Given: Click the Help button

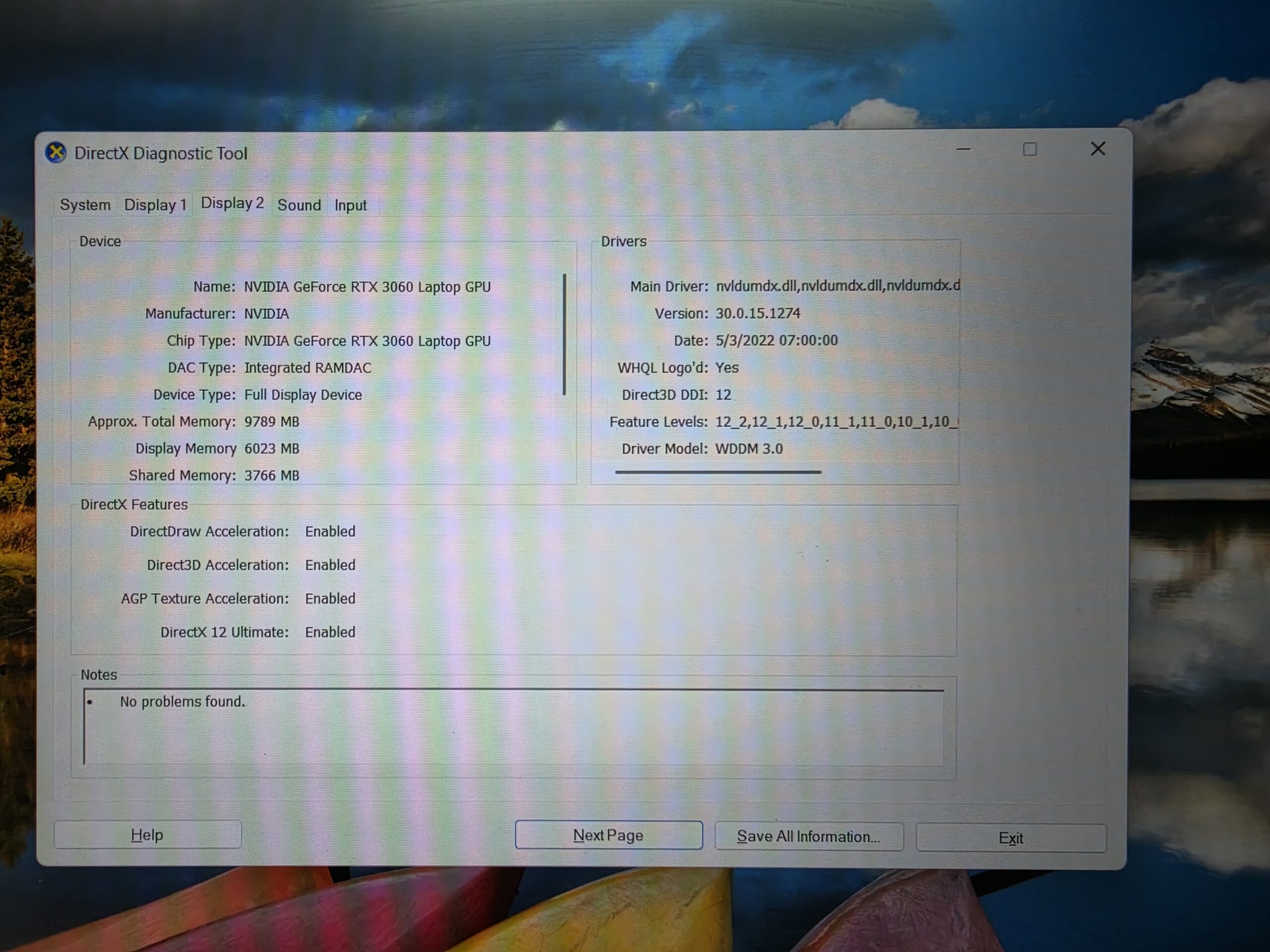Looking at the screenshot, I should click(147, 834).
